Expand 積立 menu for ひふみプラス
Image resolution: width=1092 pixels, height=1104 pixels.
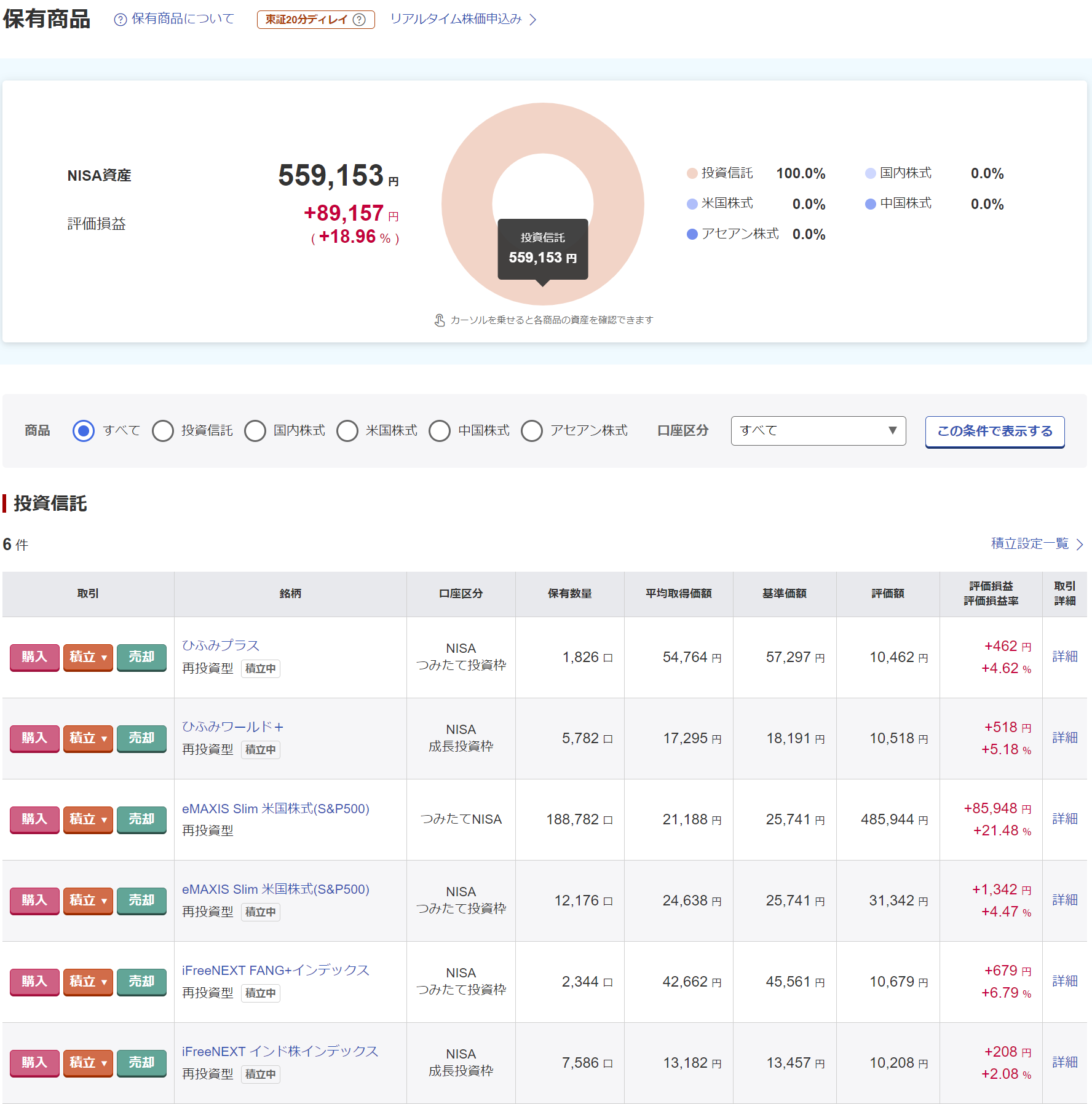pyautogui.click(x=88, y=657)
